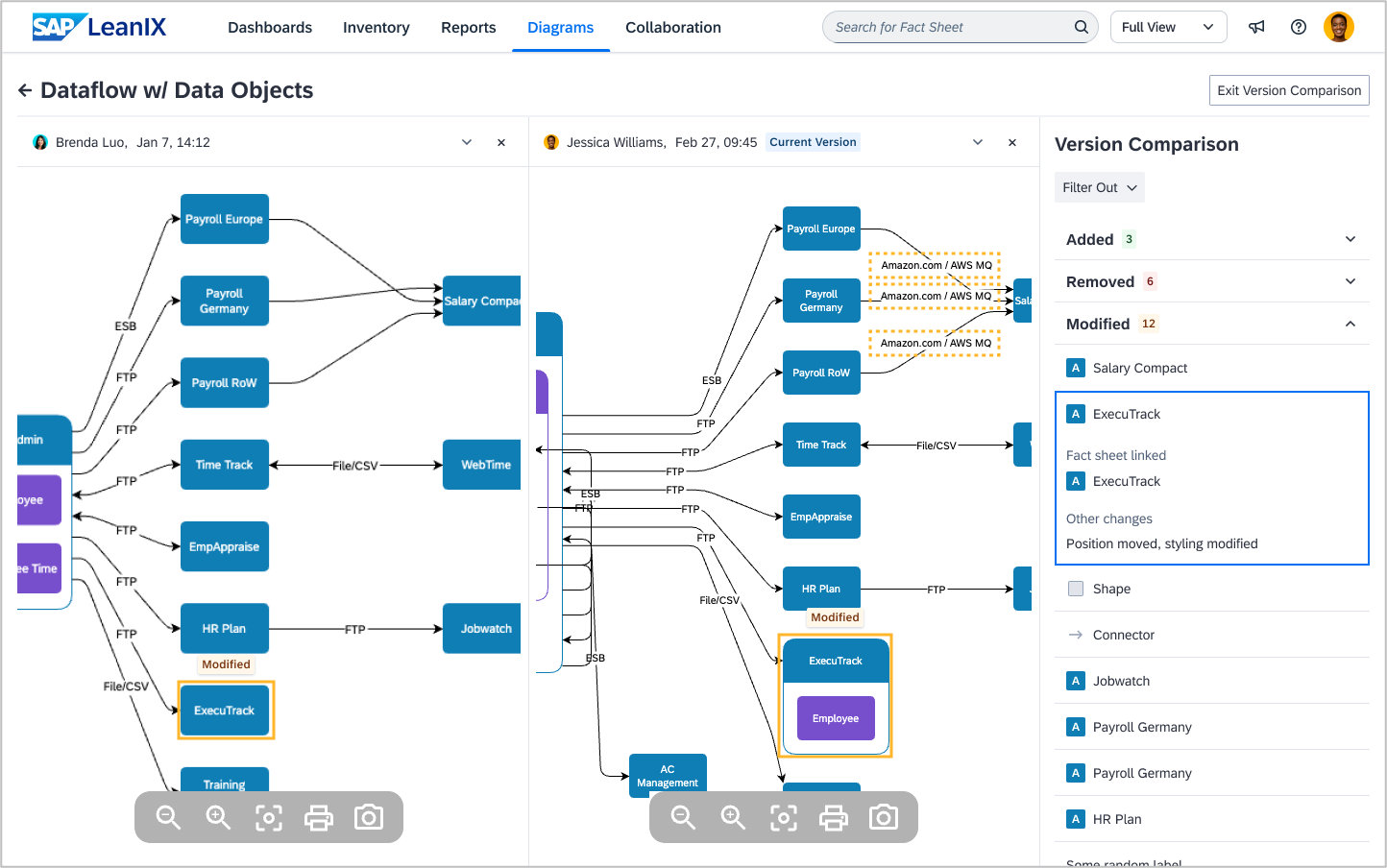Screen dimensions: 1387x868
Task: Select the Time Track node in the Brenda Luo version
Action: (x=225, y=465)
